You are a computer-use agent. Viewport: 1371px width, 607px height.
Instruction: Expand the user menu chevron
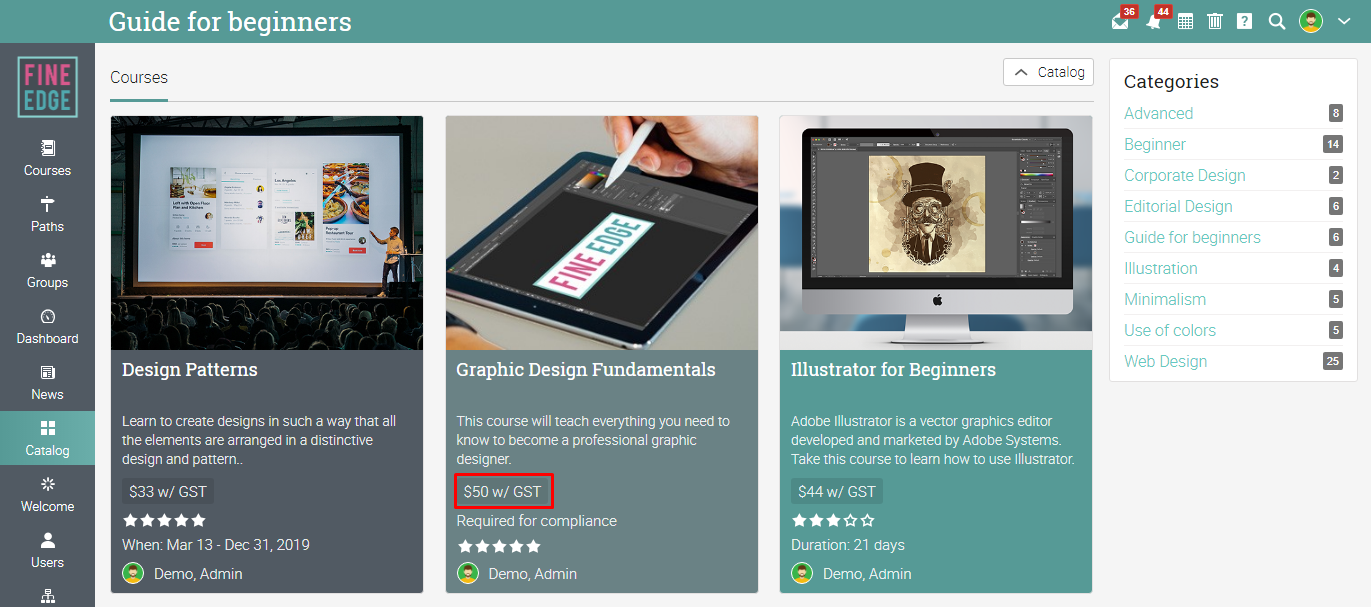[x=1344, y=21]
